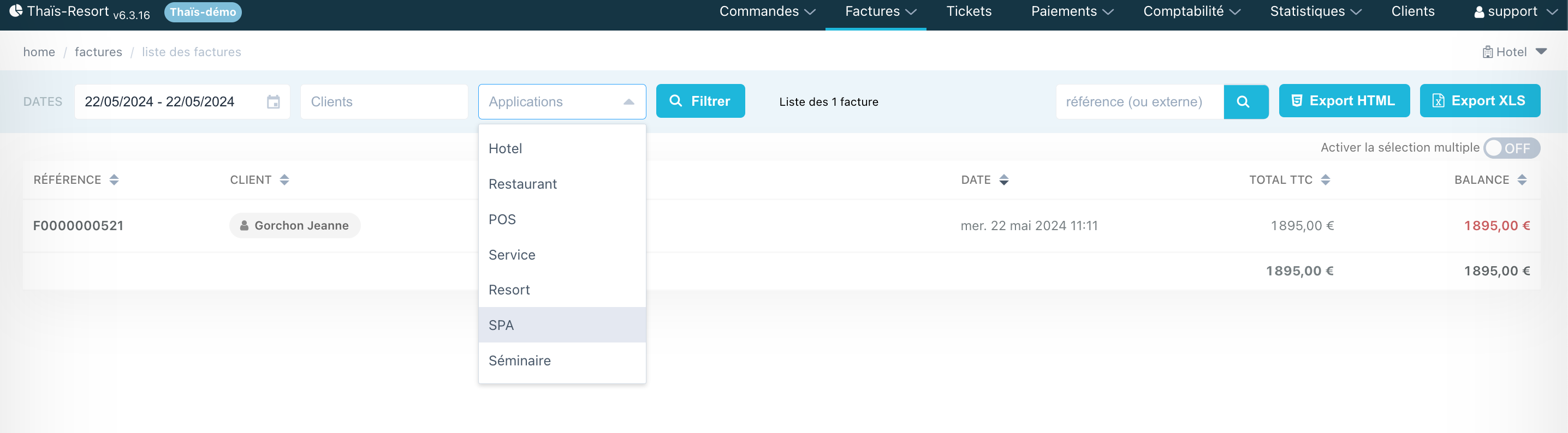Open the Comptabilité menu
1568x433 pixels.
(x=1191, y=11)
